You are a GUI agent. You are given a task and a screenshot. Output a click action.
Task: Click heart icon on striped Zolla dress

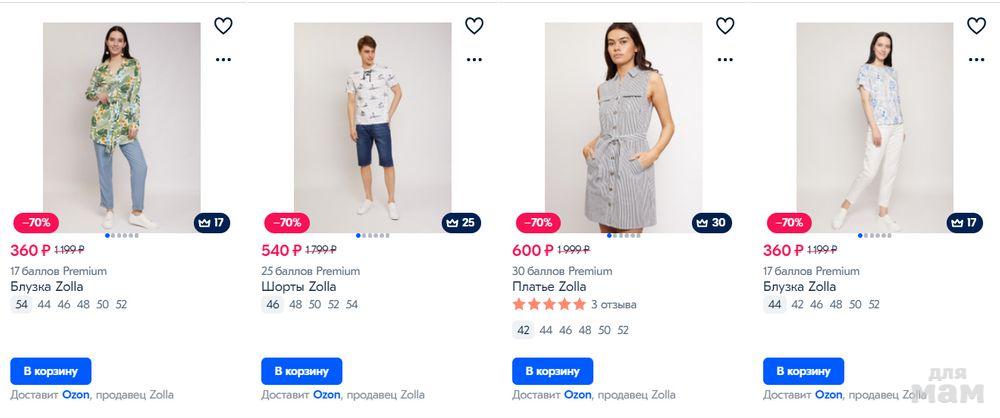click(x=725, y=26)
